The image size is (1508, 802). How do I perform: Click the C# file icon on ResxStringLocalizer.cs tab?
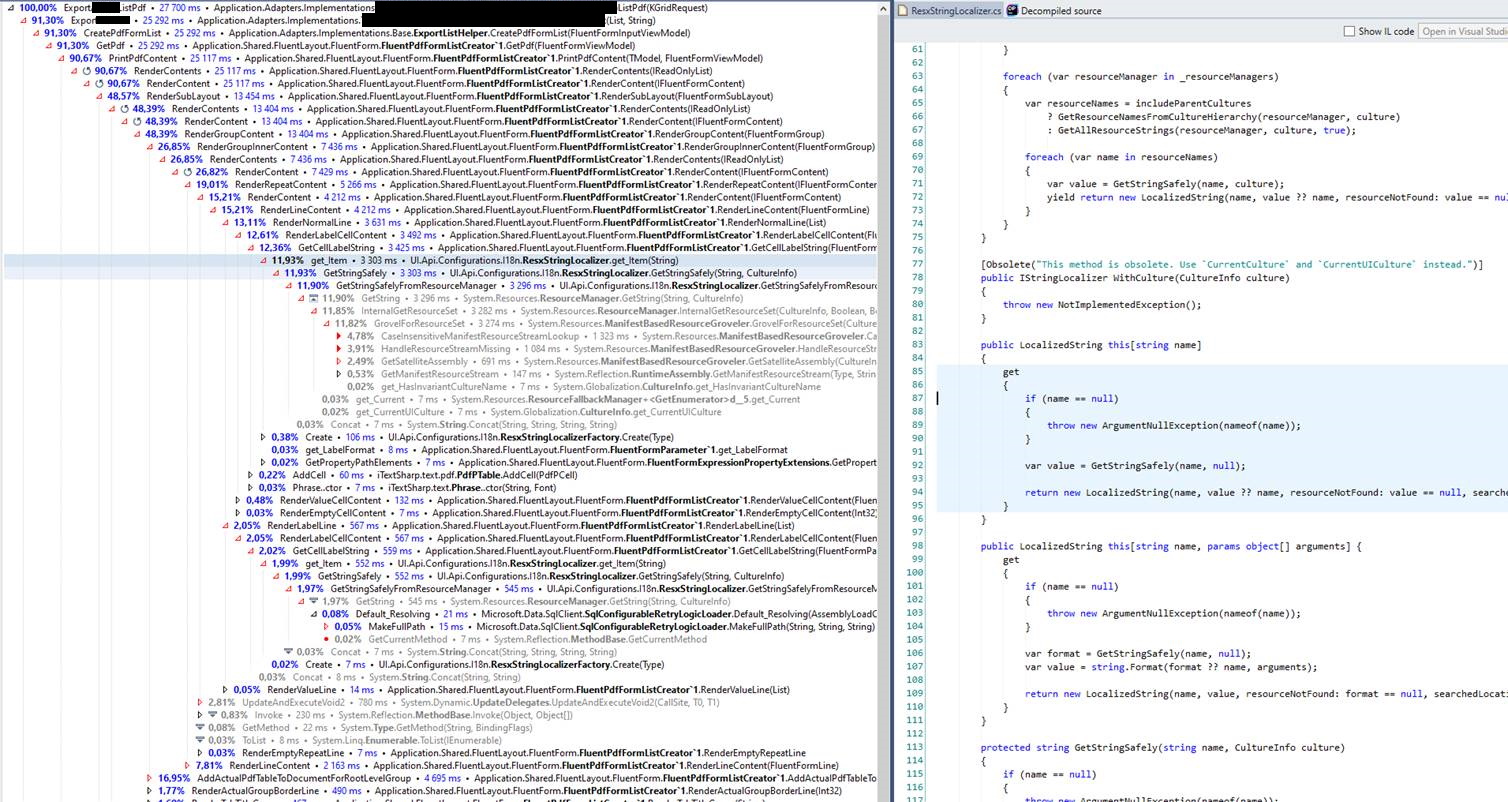click(904, 11)
